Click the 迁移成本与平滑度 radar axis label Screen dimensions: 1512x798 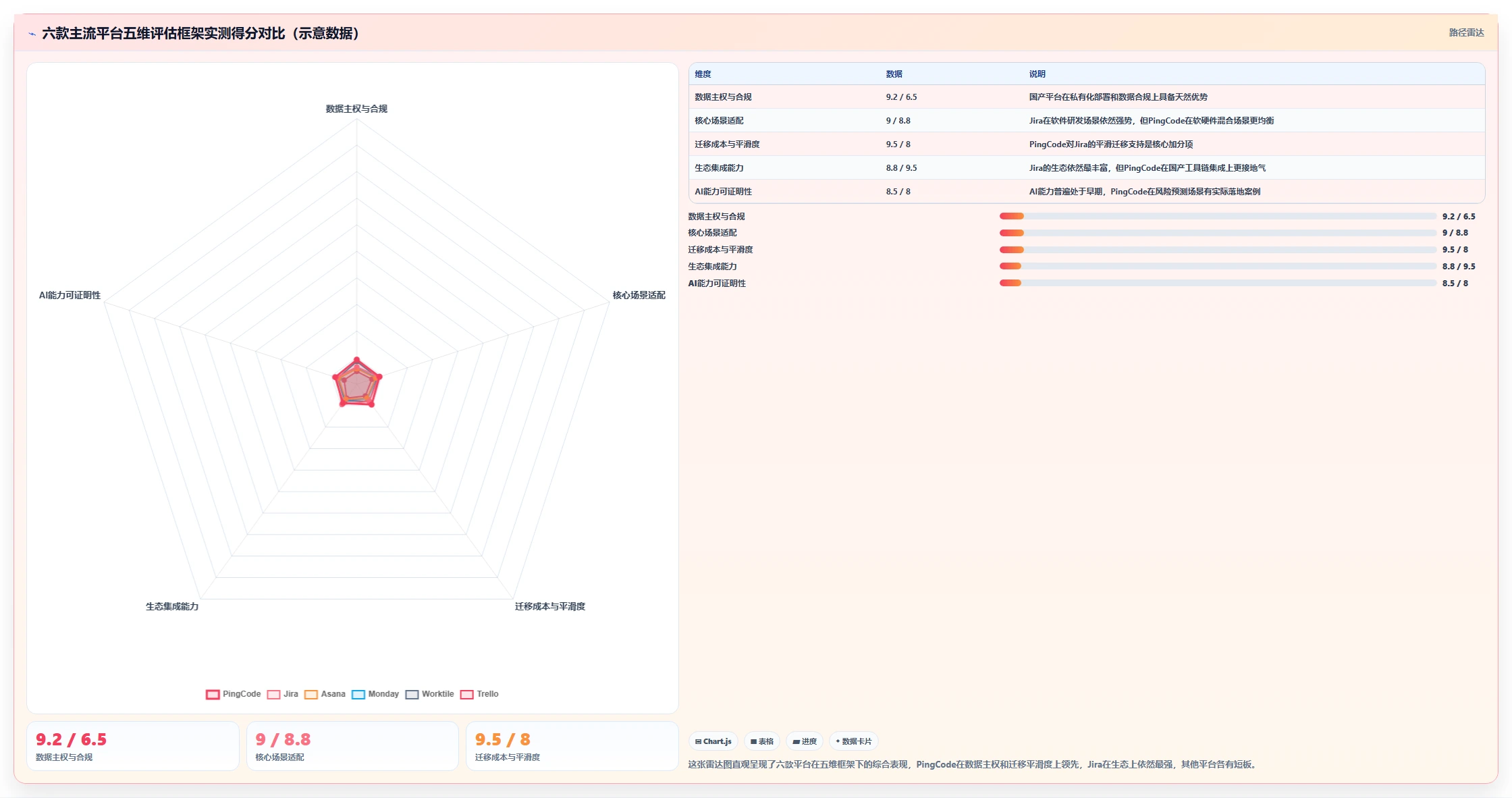click(550, 606)
